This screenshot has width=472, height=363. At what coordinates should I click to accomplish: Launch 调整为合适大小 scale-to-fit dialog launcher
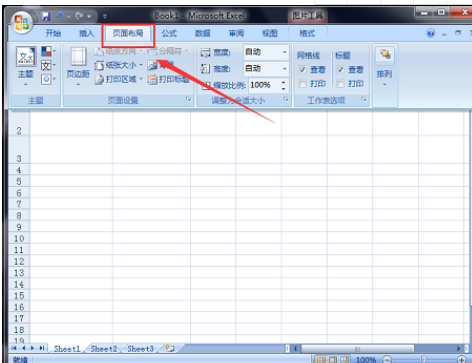pos(286,99)
